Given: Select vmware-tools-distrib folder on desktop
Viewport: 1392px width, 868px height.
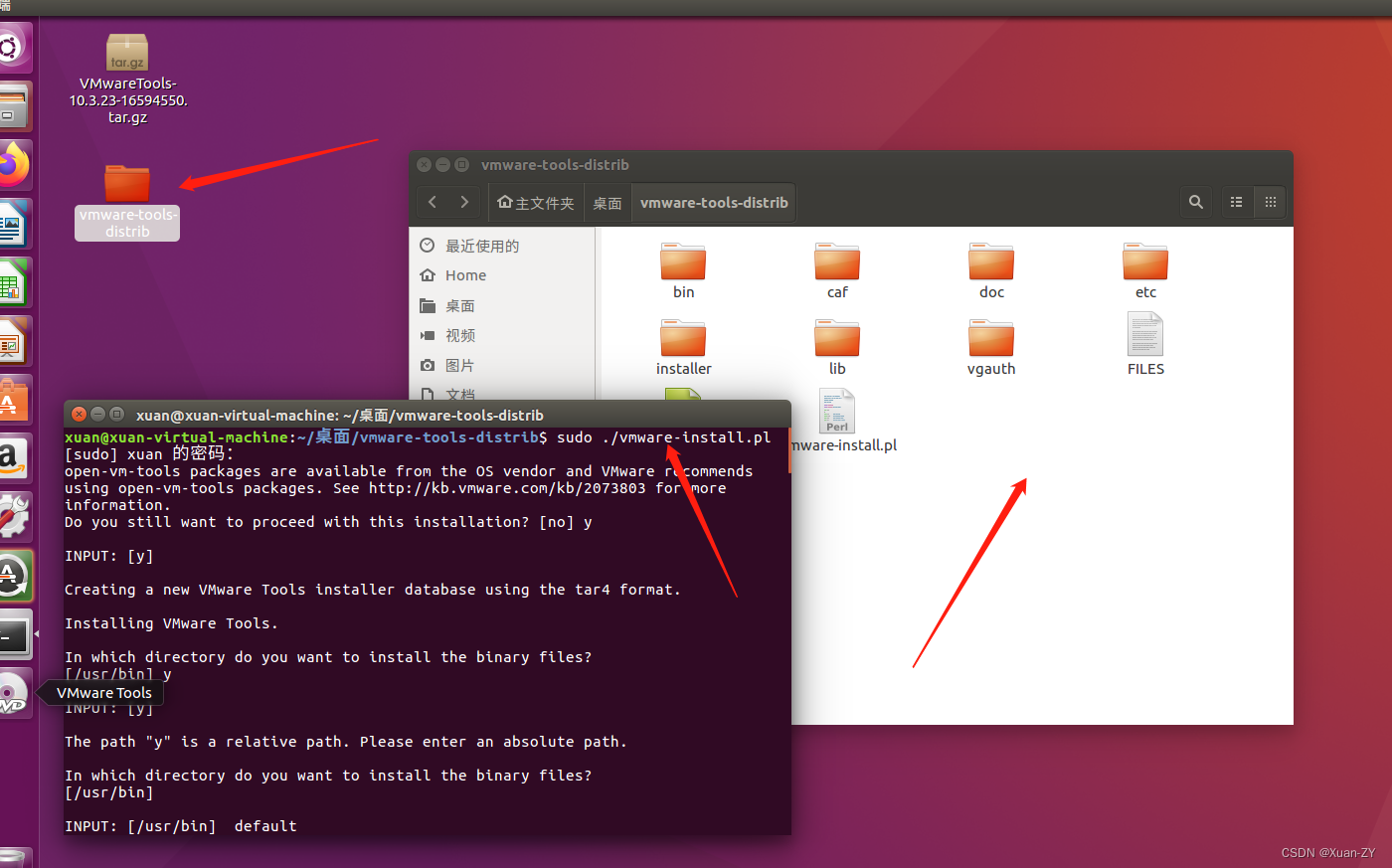Looking at the screenshot, I should (127, 203).
